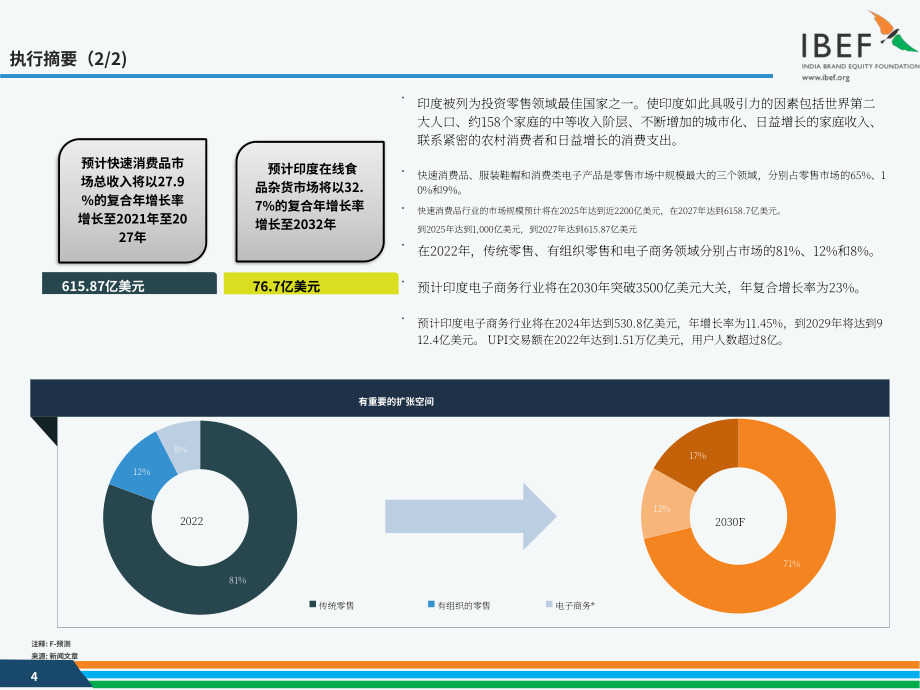Click the note 注释: F-预测
Viewport: 920px width, 690px height.
[x=51, y=644]
